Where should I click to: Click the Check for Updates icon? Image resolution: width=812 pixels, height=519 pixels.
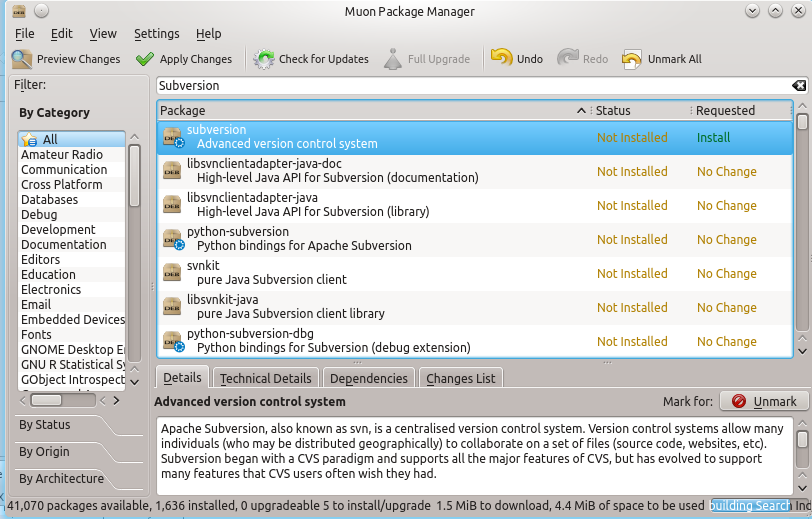[x=264, y=59]
